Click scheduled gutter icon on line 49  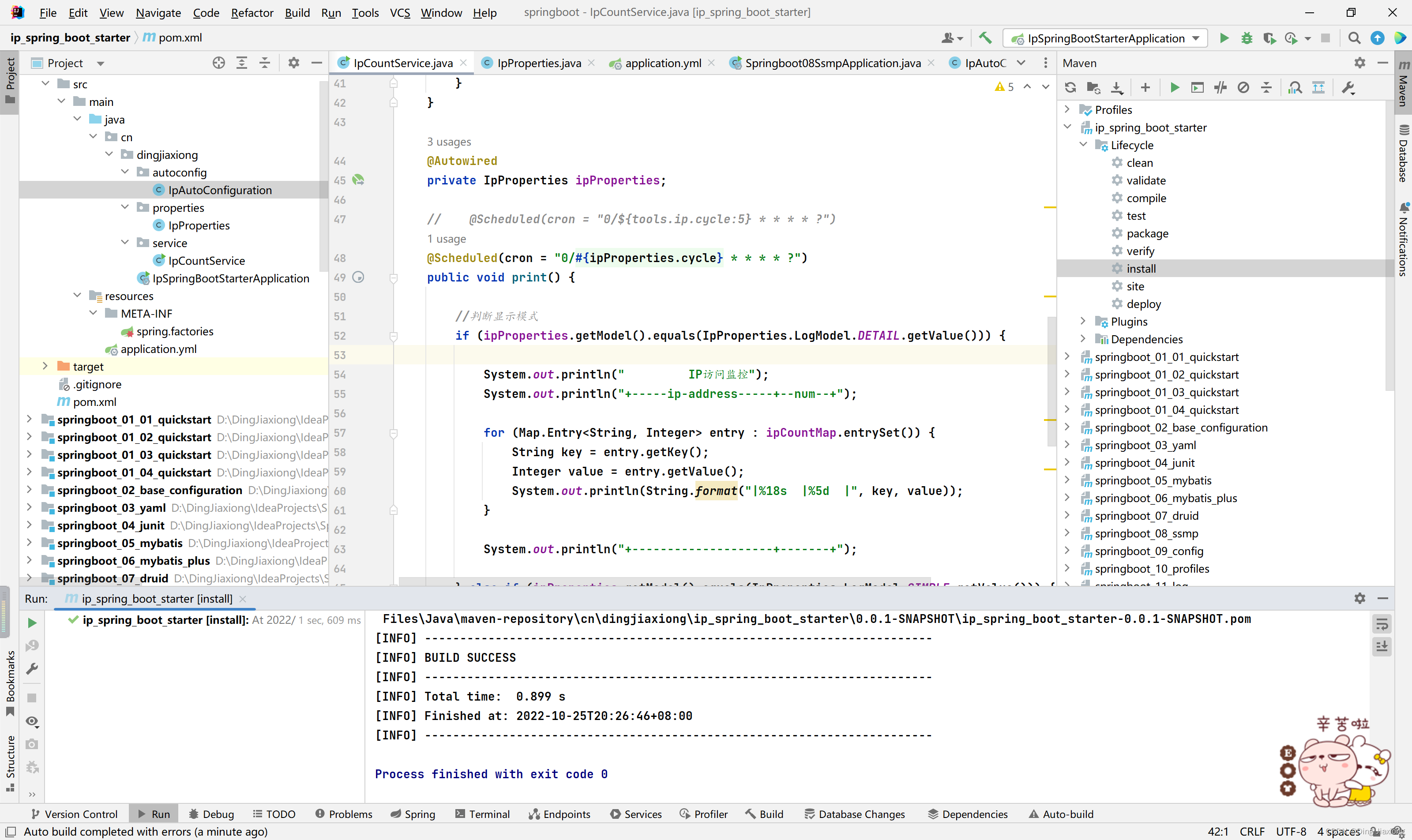(358, 277)
